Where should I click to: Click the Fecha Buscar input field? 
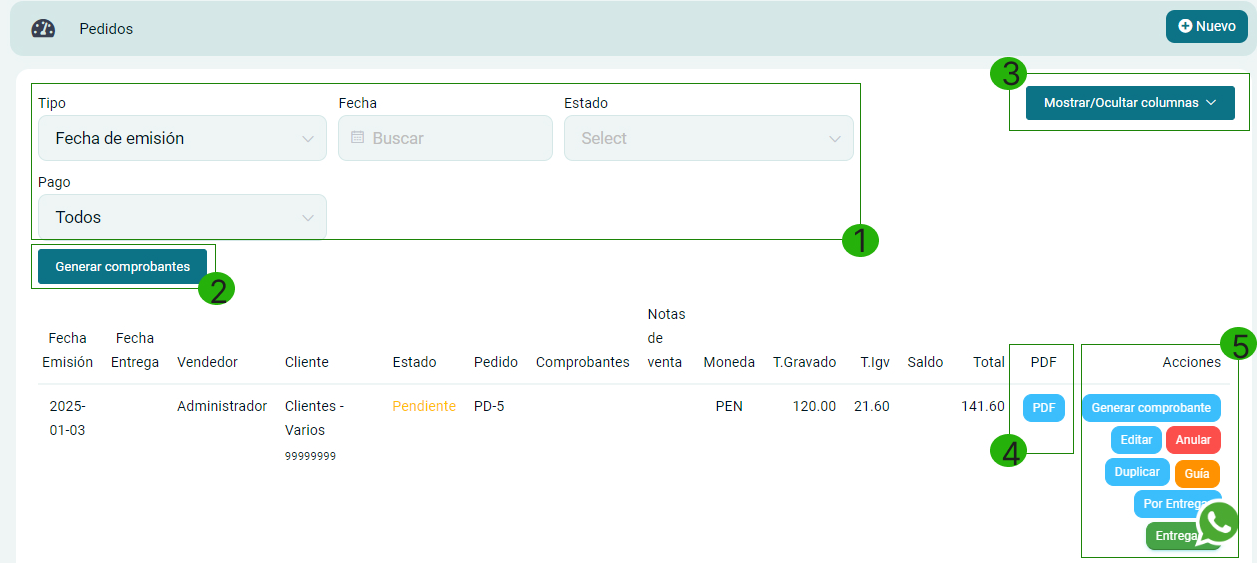(455, 138)
